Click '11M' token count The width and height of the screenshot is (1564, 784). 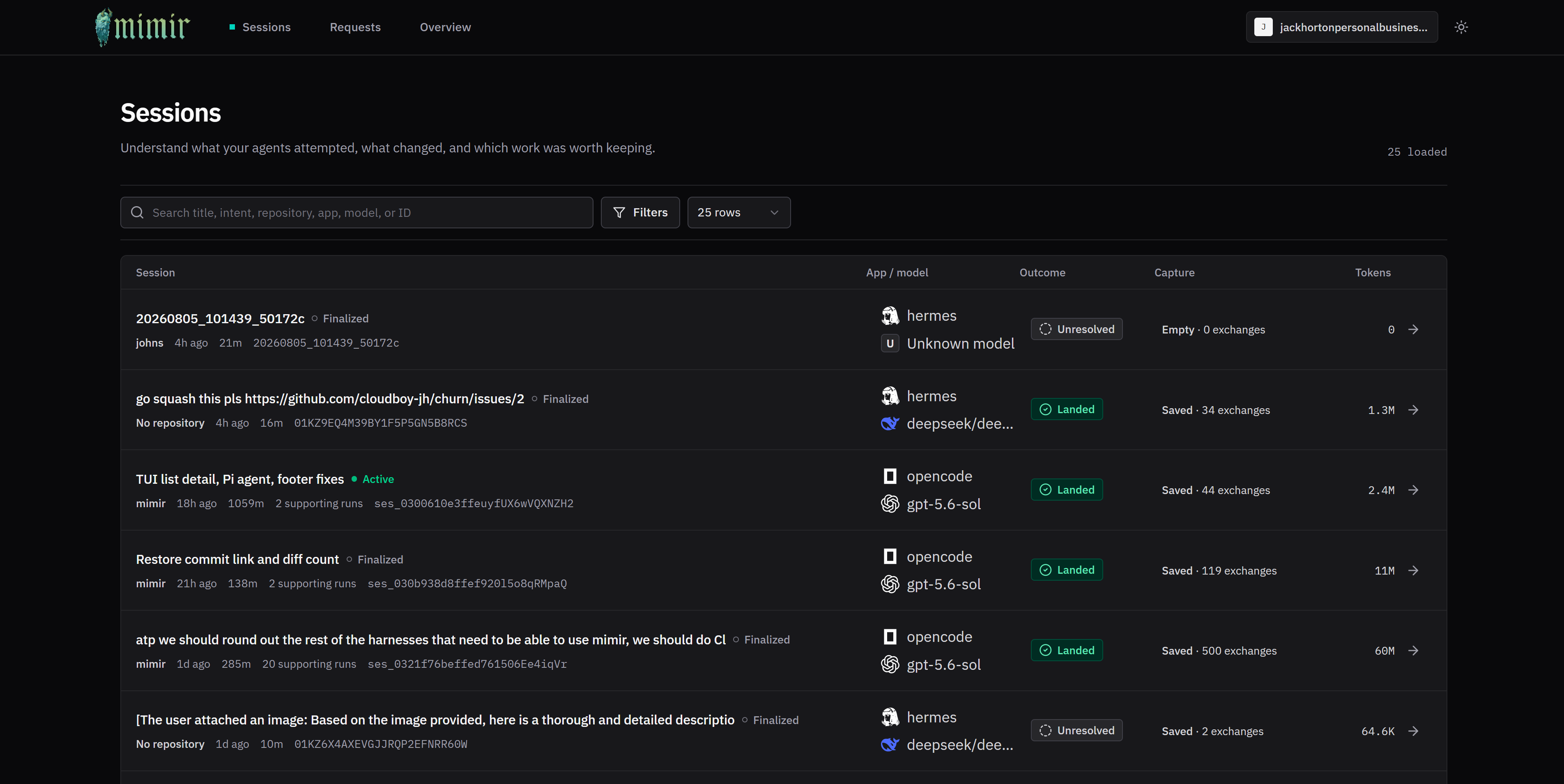point(1384,570)
